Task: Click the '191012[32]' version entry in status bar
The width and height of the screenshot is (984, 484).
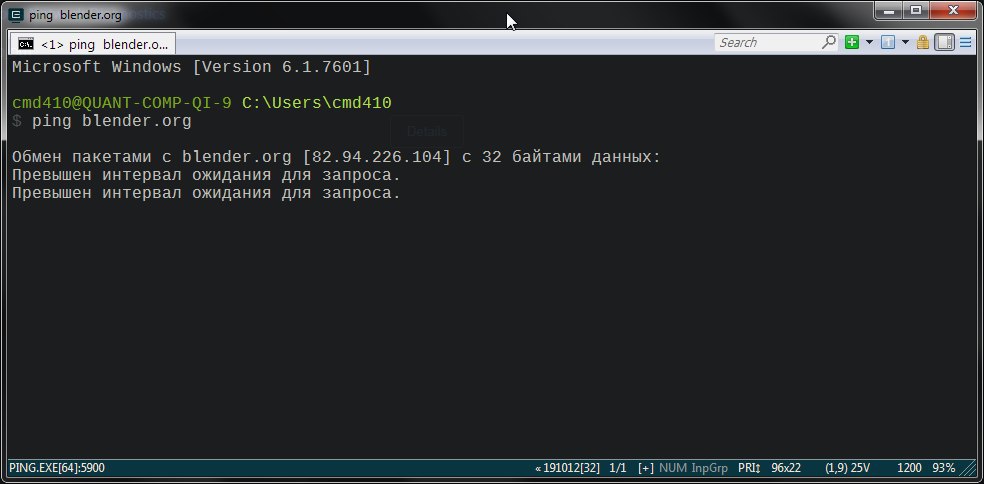Action: [x=568, y=468]
